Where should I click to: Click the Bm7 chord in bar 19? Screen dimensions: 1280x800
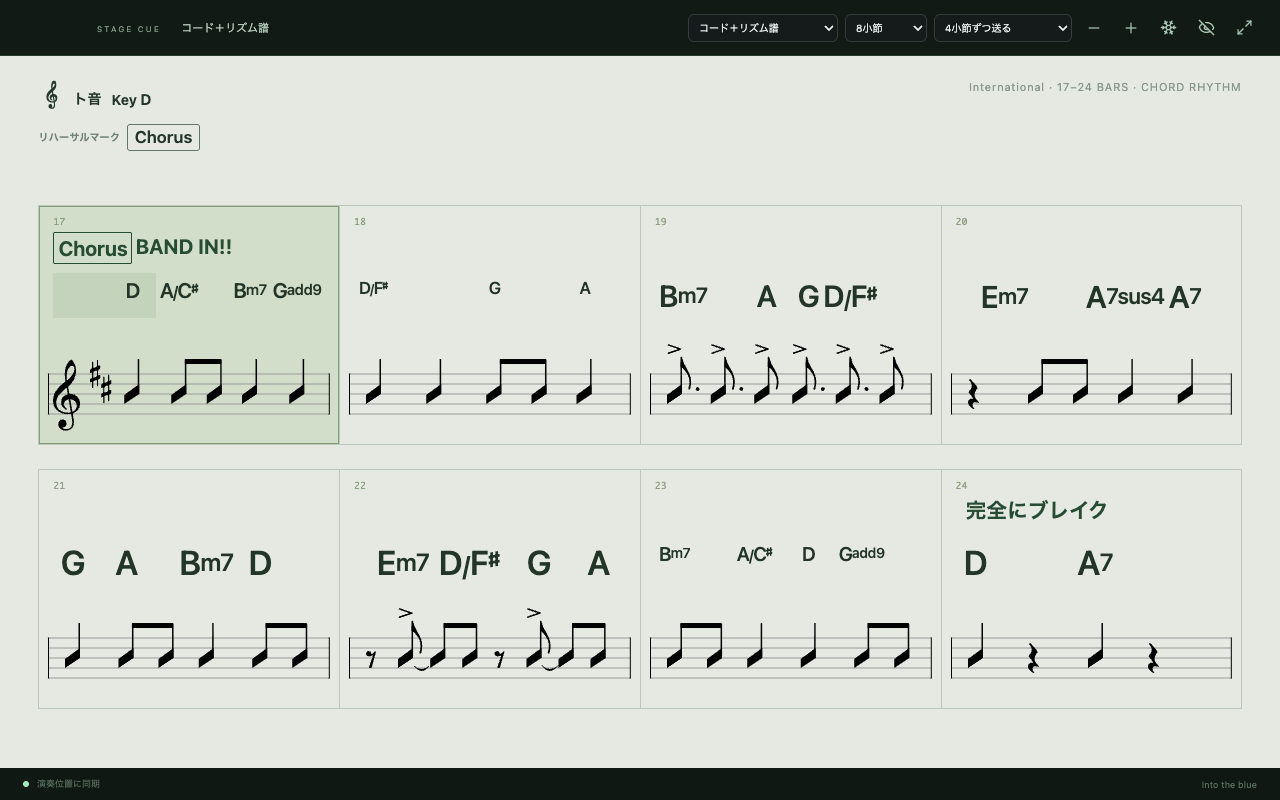pos(683,296)
